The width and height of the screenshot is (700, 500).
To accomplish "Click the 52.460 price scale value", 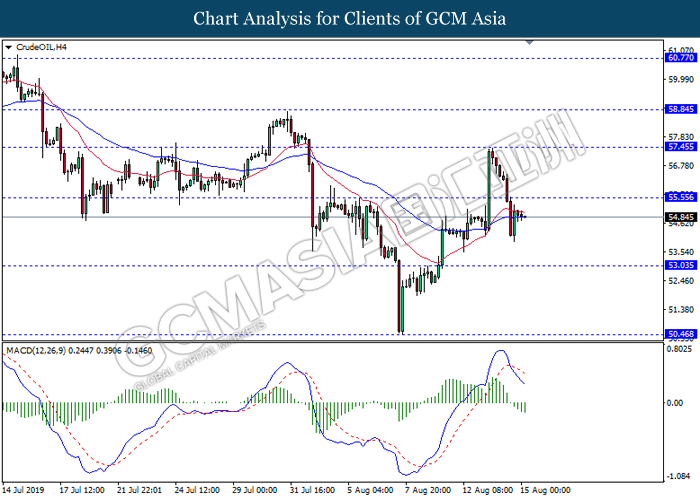I will pos(681,281).
